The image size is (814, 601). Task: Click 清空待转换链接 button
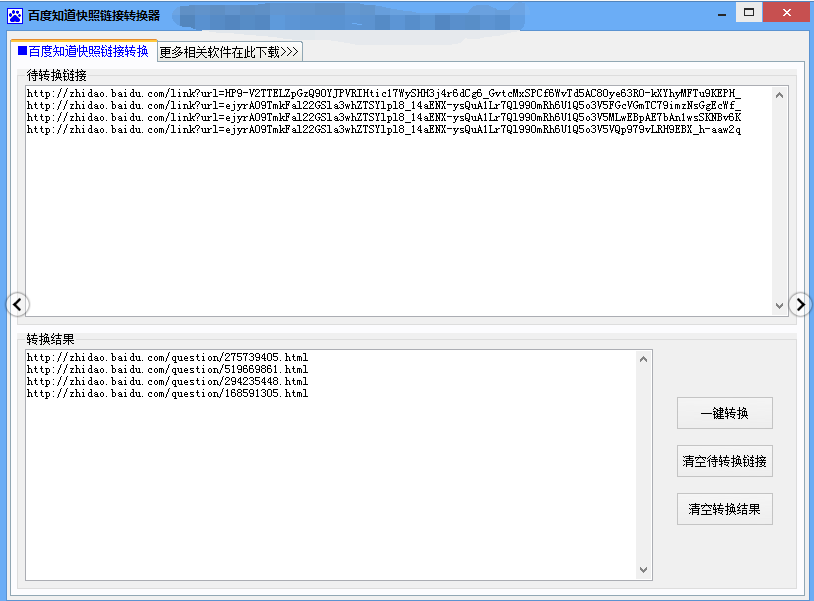724,461
